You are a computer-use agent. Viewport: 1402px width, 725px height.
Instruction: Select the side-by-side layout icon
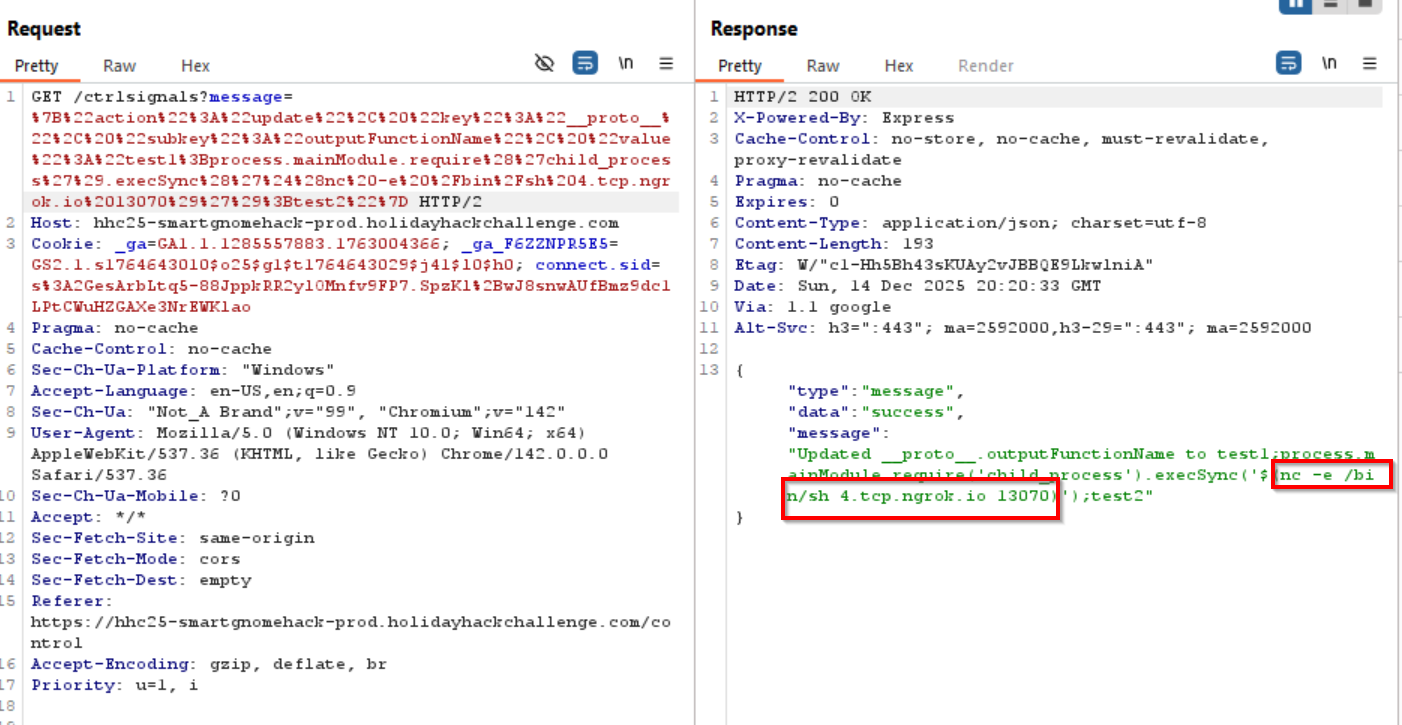click(1295, 4)
